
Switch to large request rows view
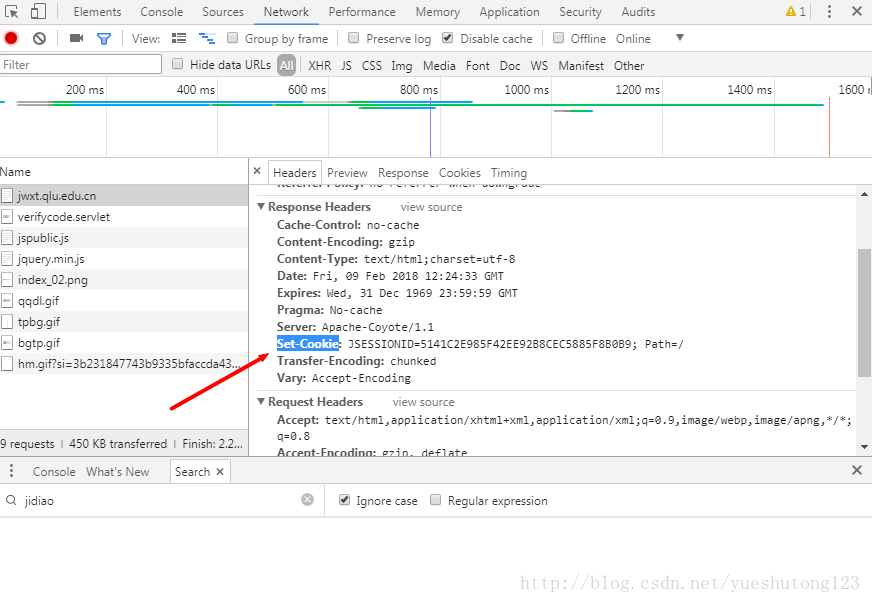tap(179, 38)
